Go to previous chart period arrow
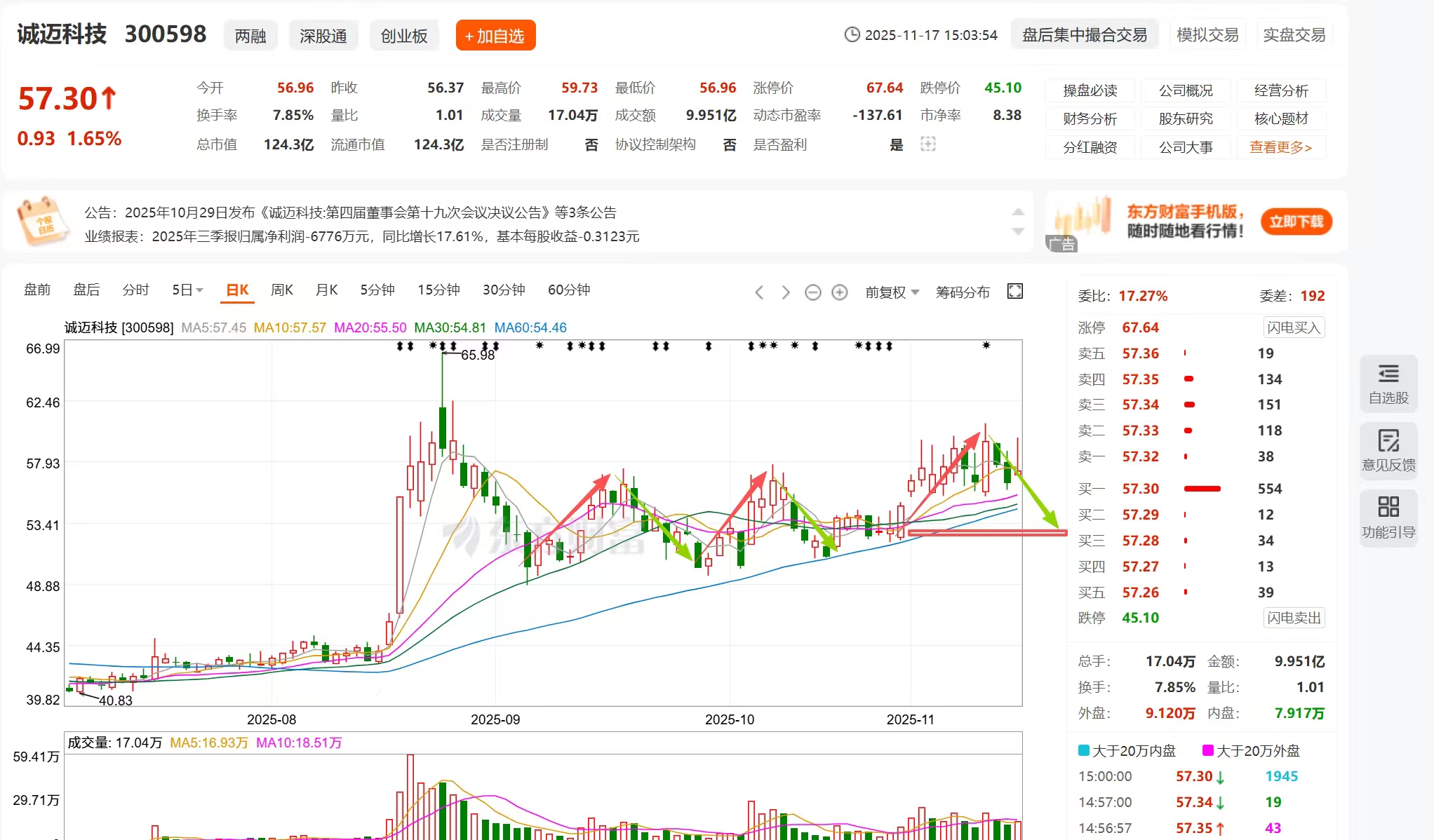1434x840 pixels. point(759,292)
